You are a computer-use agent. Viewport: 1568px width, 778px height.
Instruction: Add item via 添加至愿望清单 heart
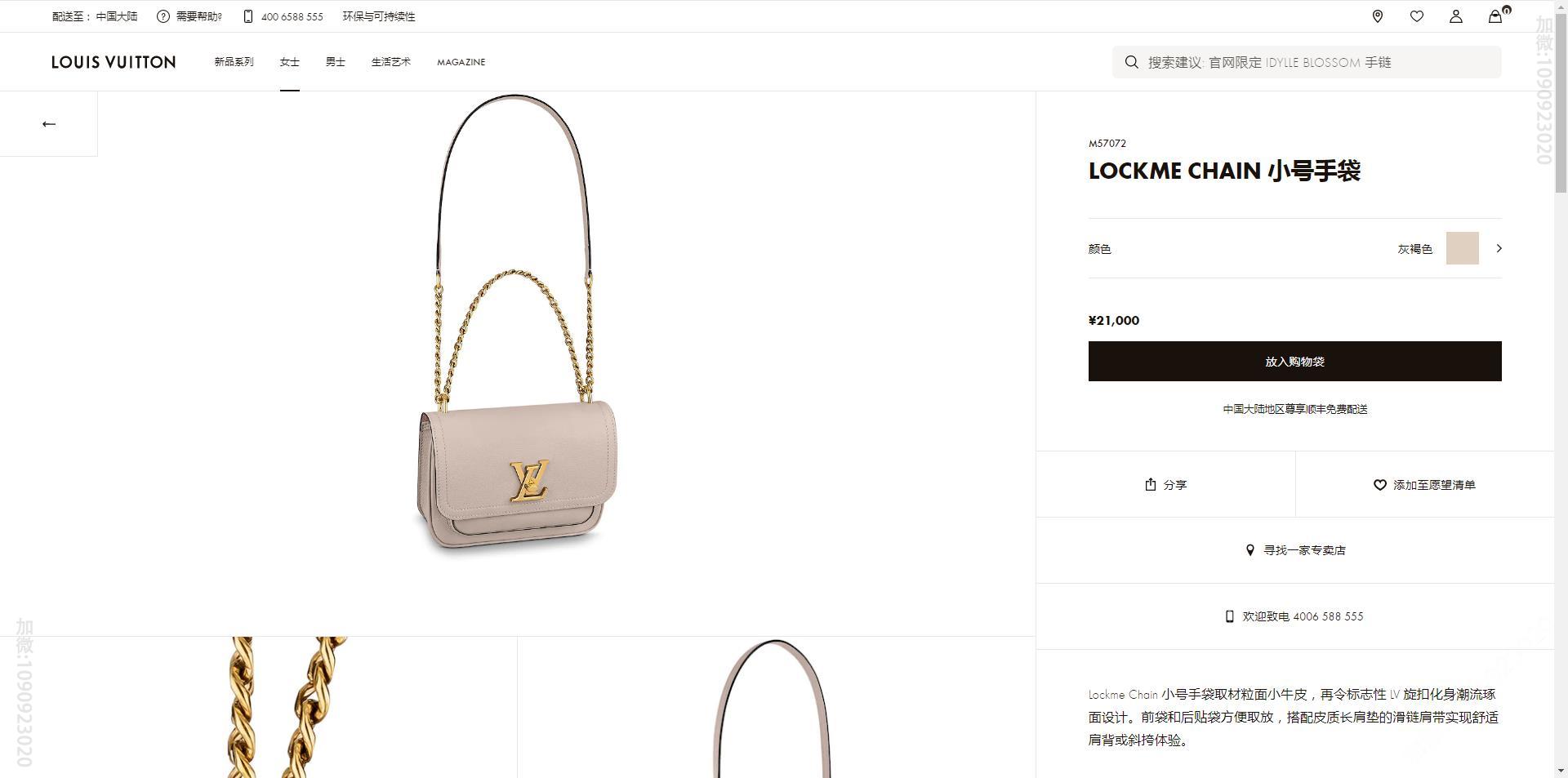1380,485
